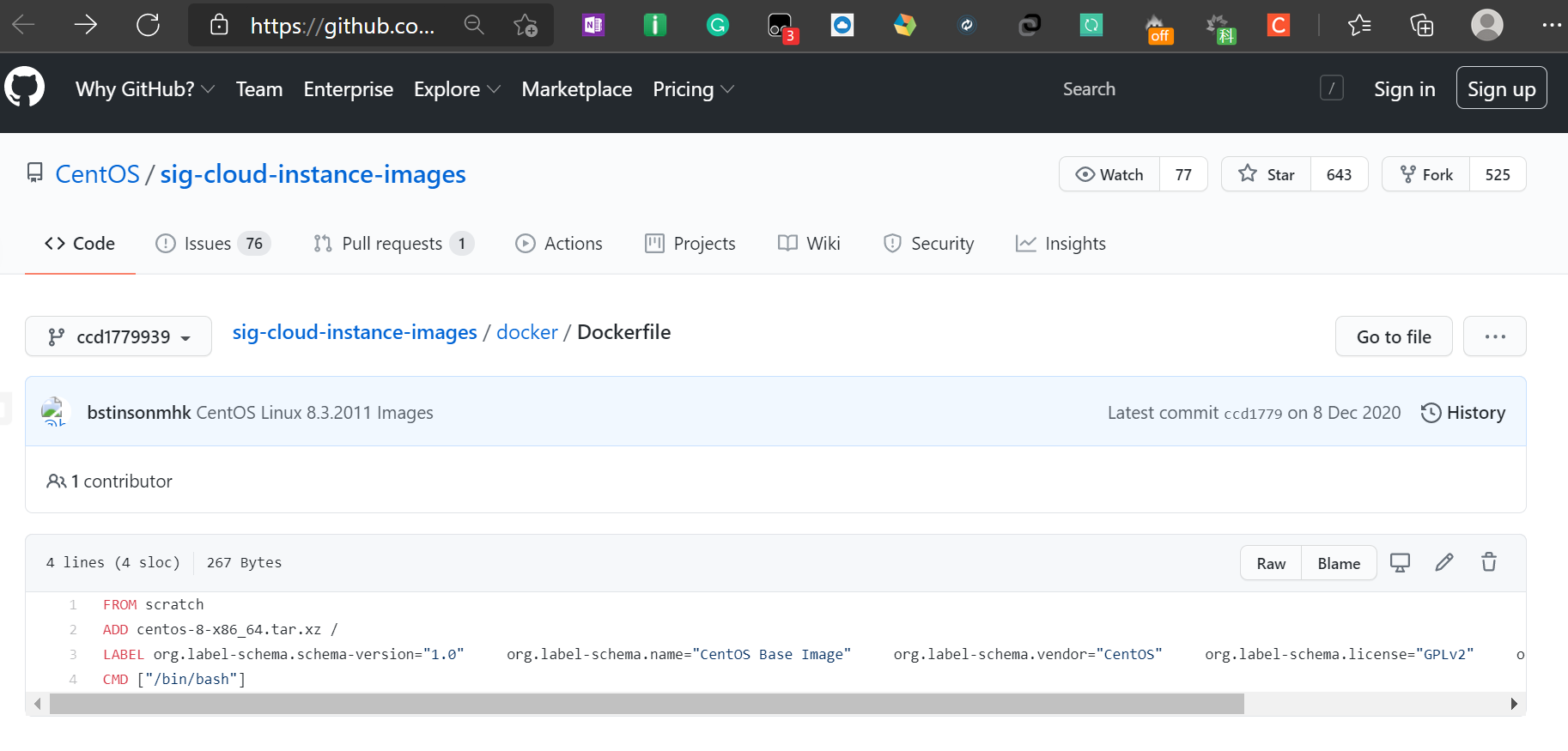Click the Go to file button

coord(1394,336)
